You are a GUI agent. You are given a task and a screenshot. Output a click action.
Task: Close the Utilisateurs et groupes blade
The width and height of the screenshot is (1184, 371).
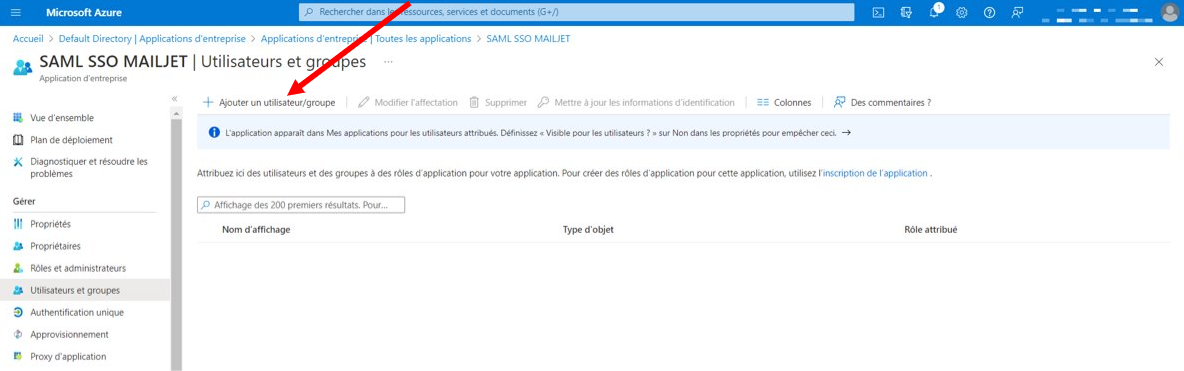tap(1159, 62)
